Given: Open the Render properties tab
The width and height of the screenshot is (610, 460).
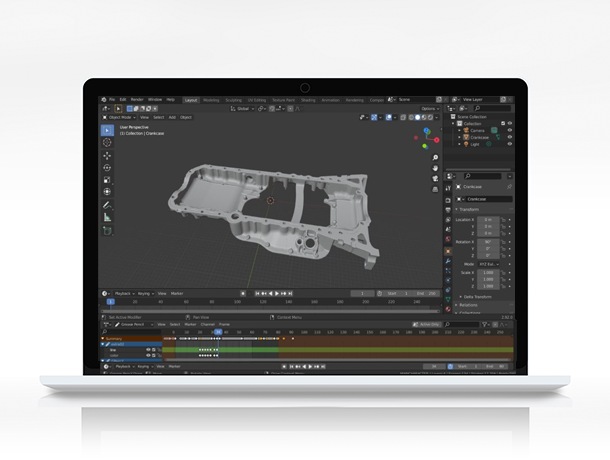Looking at the screenshot, I should pos(448,200).
